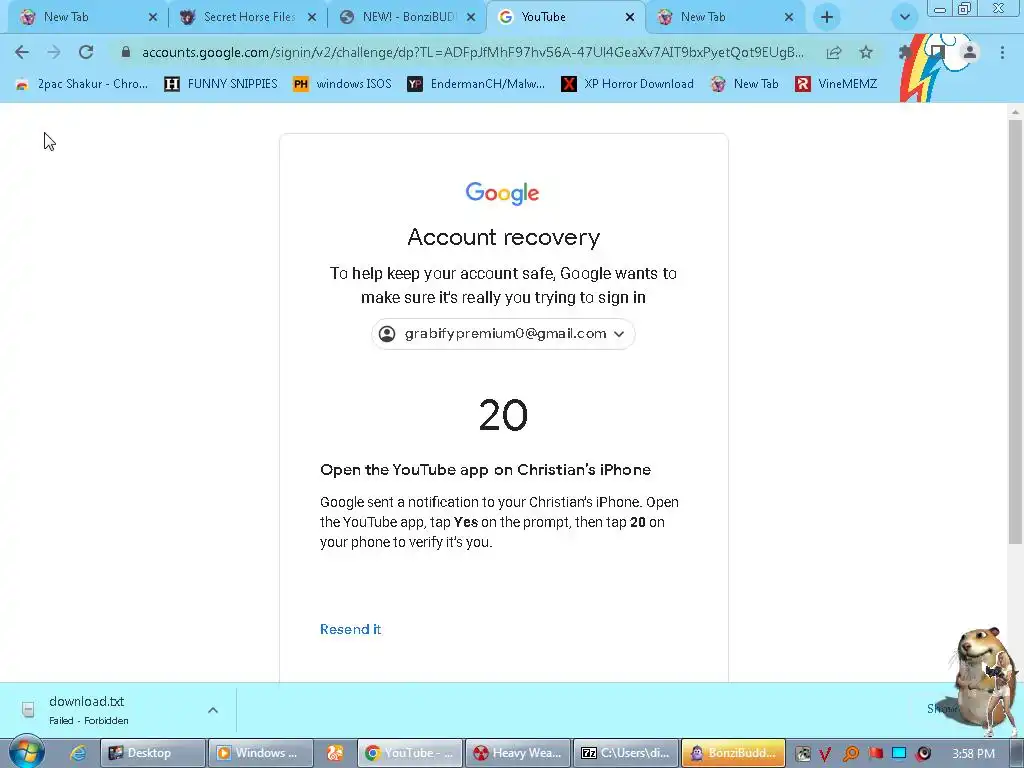The width and height of the screenshot is (1024, 768).
Task: Switch to Secret Horse Files tab
Action: tap(248, 17)
